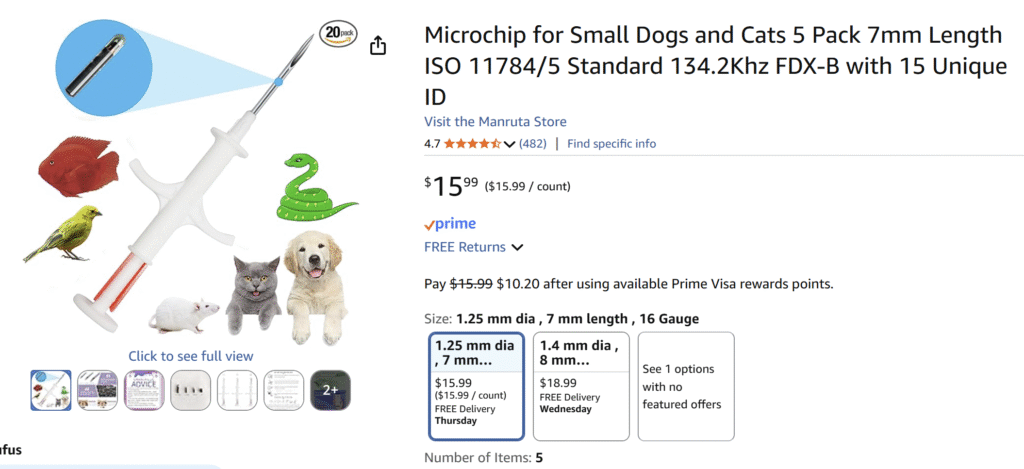Select the 1.4 mm dia $18.99 option
The image size is (1024, 469).
point(580,385)
